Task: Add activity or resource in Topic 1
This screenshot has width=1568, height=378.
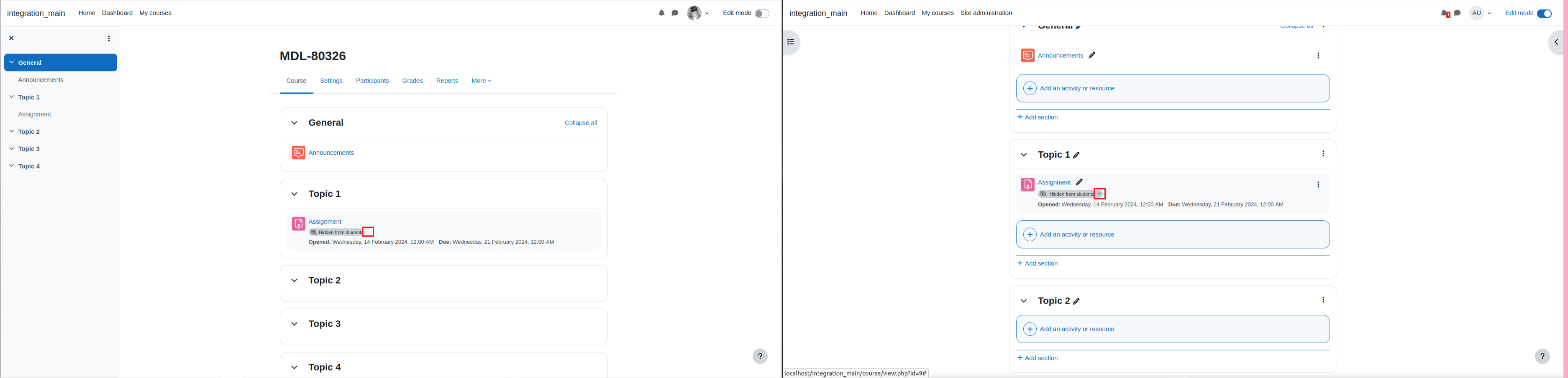Action: 1172,235
